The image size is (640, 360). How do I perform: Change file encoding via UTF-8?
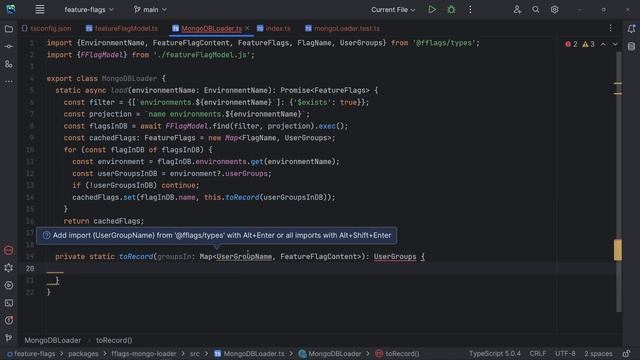tap(565, 353)
